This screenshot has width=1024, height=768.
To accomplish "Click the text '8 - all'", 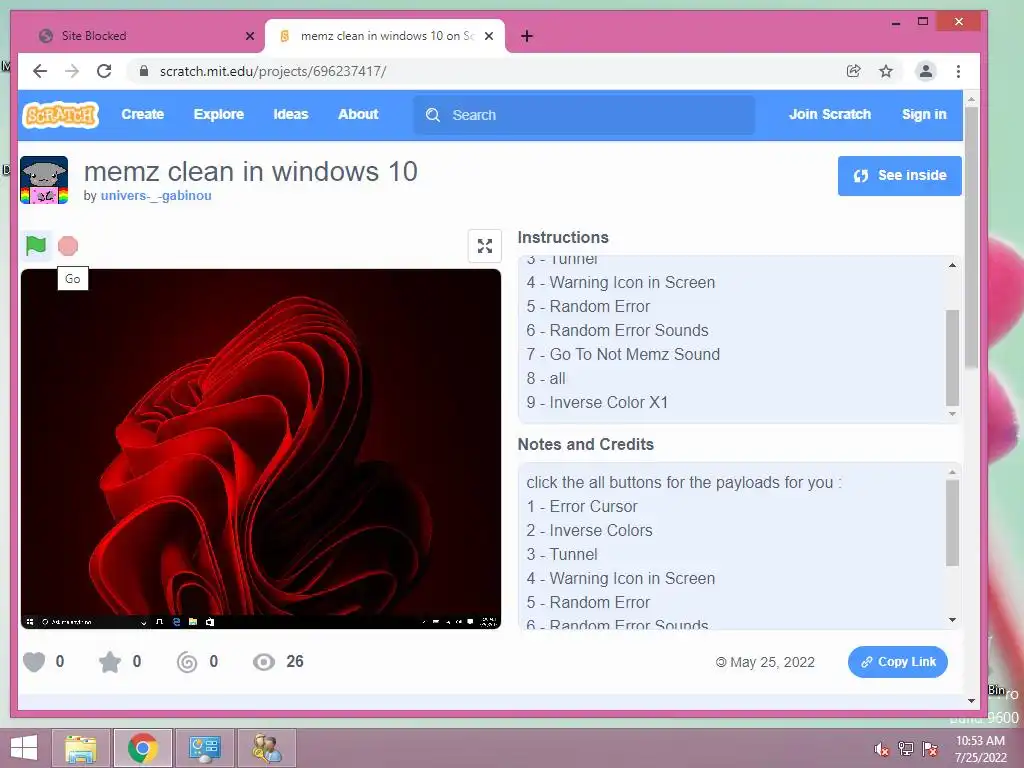I will coord(546,379).
